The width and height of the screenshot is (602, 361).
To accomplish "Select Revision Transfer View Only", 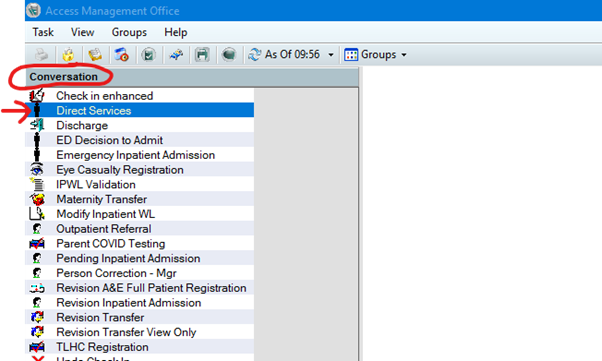I will [x=140, y=332].
